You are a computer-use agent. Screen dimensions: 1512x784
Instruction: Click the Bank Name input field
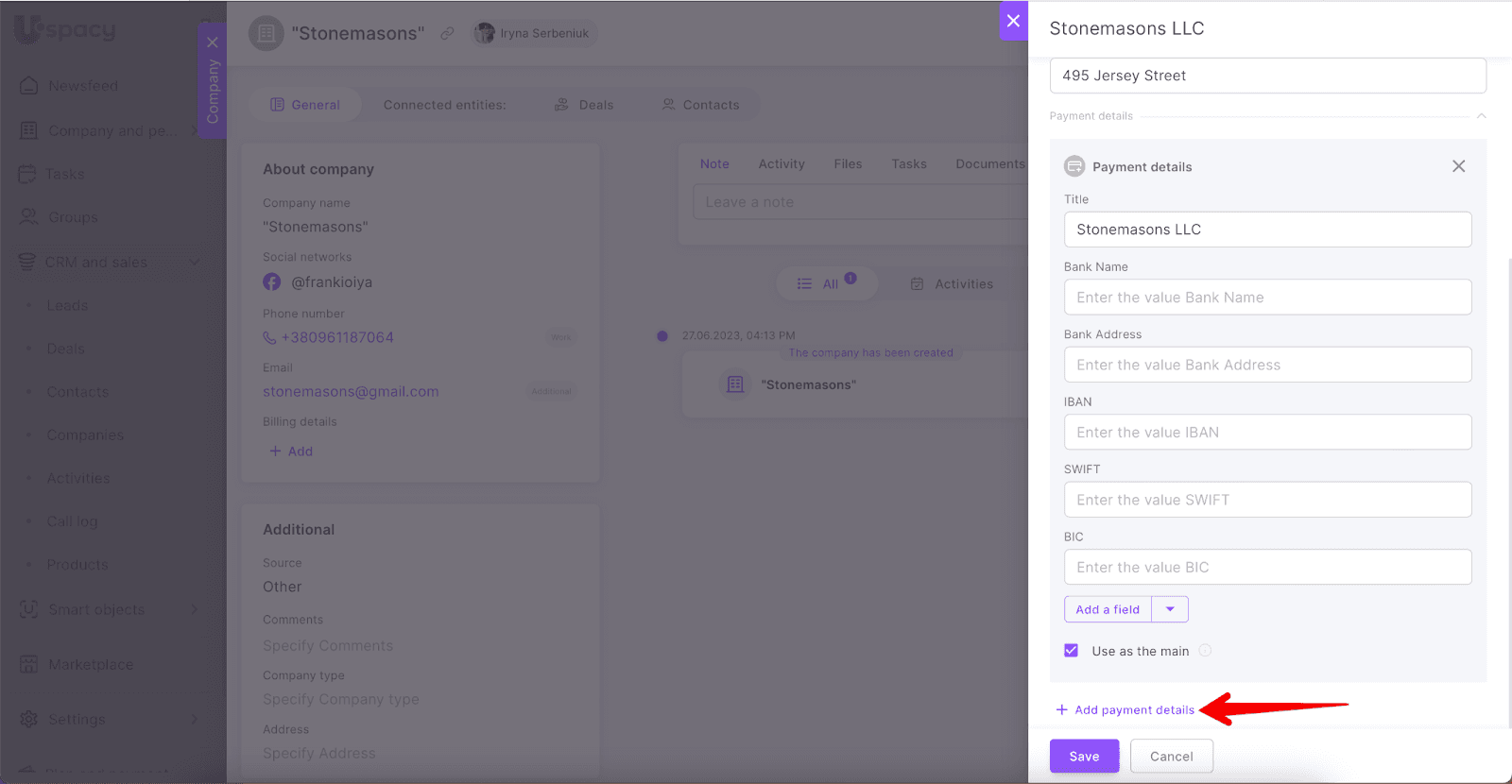pos(1267,298)
